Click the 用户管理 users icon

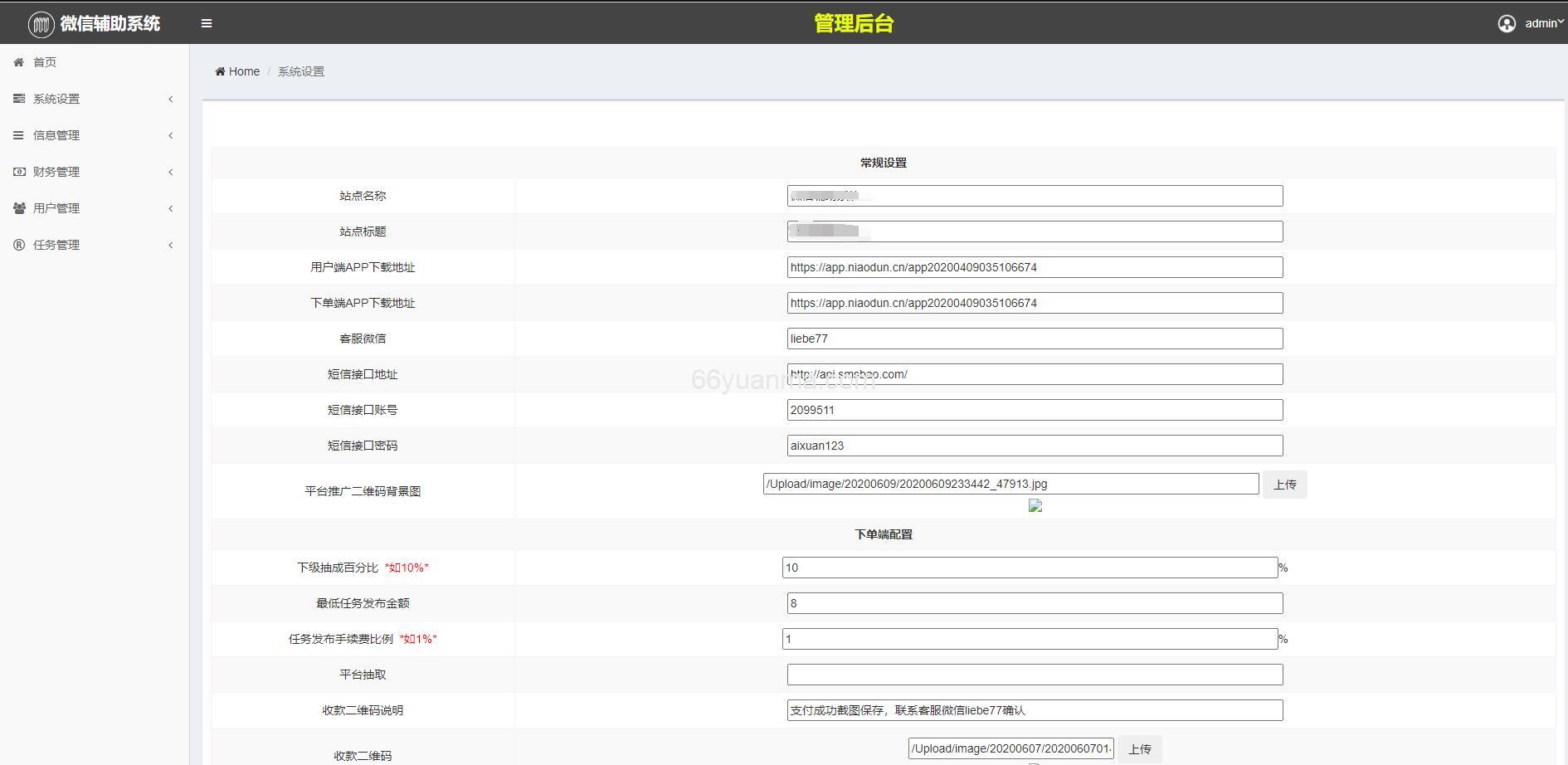(x=18, y=208)
